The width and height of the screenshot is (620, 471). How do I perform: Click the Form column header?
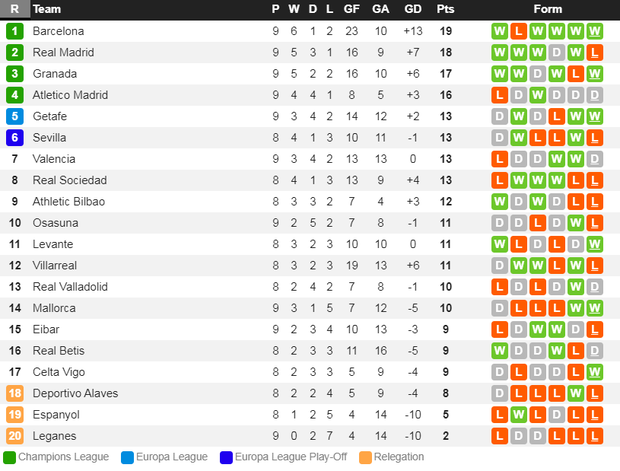(x=547, y=9)
